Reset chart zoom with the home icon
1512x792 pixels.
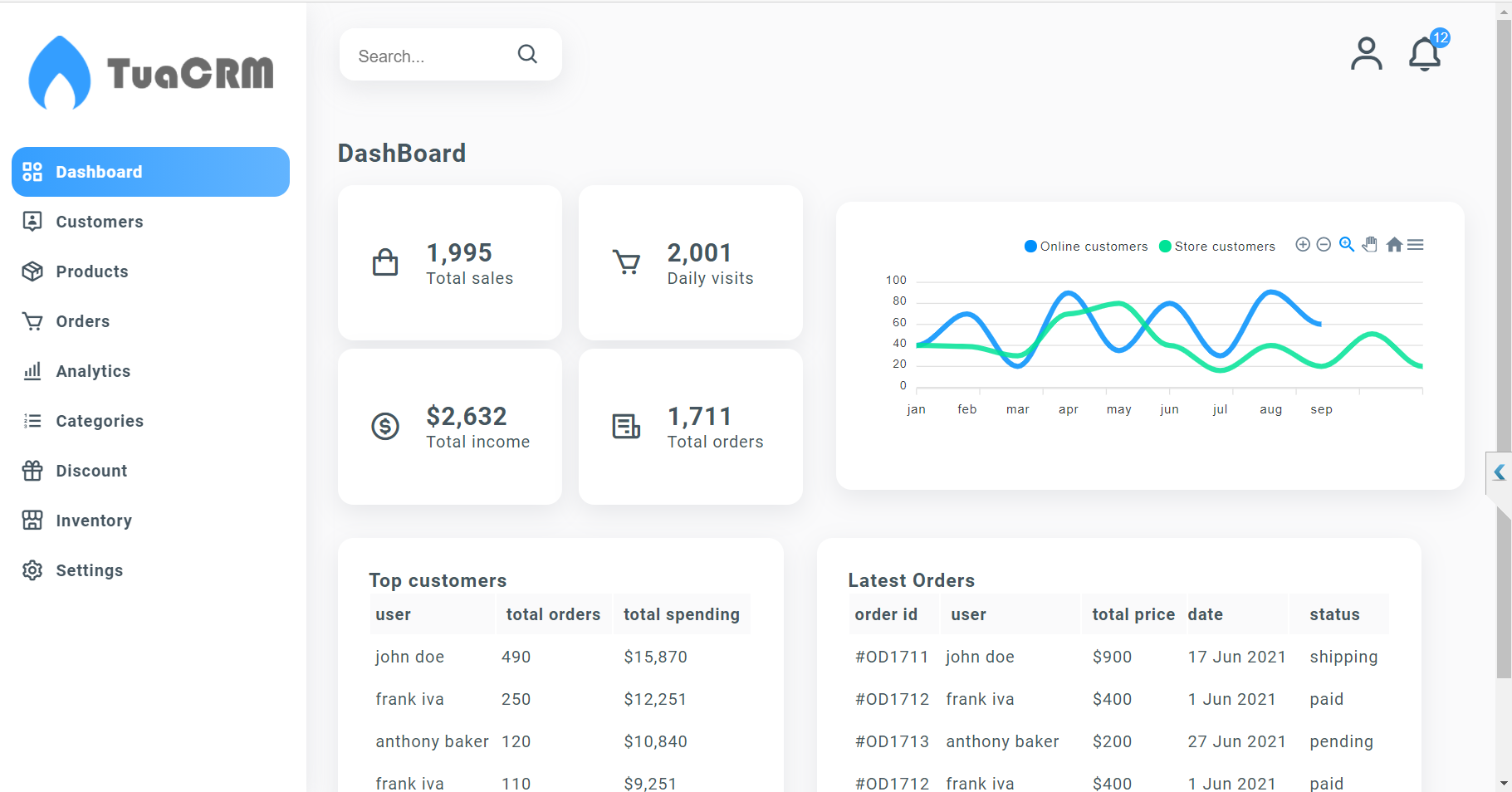[1395, 244]
